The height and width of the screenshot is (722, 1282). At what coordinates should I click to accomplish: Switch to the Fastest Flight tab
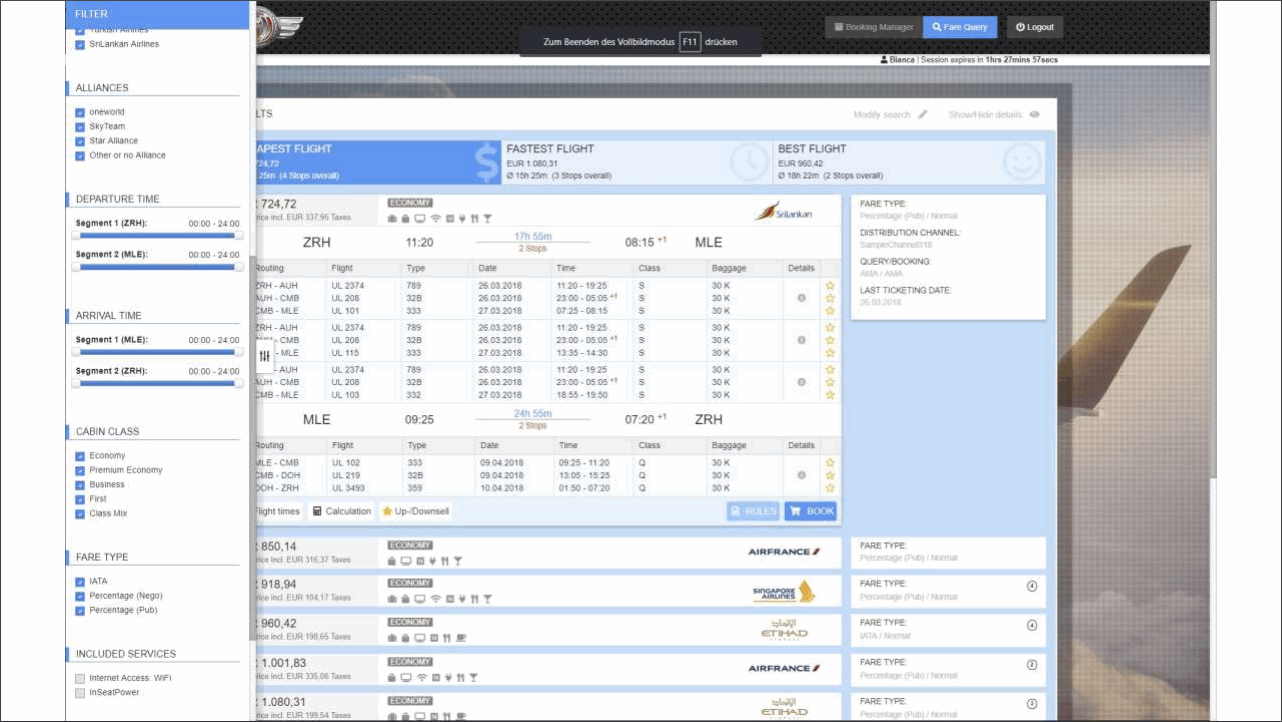[x=638, y=162]
